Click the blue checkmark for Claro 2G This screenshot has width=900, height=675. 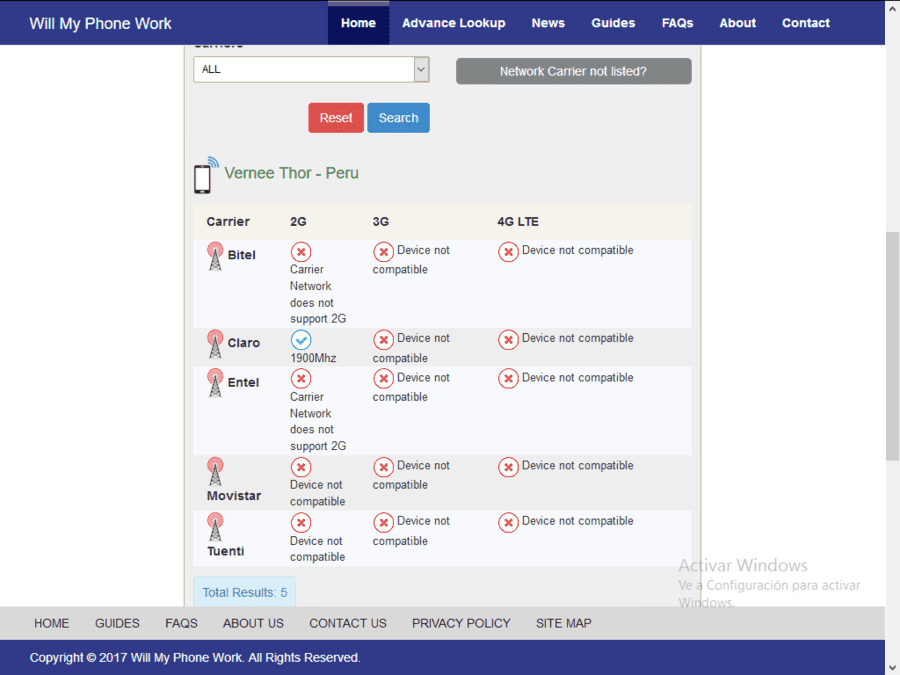coord(301,340)
